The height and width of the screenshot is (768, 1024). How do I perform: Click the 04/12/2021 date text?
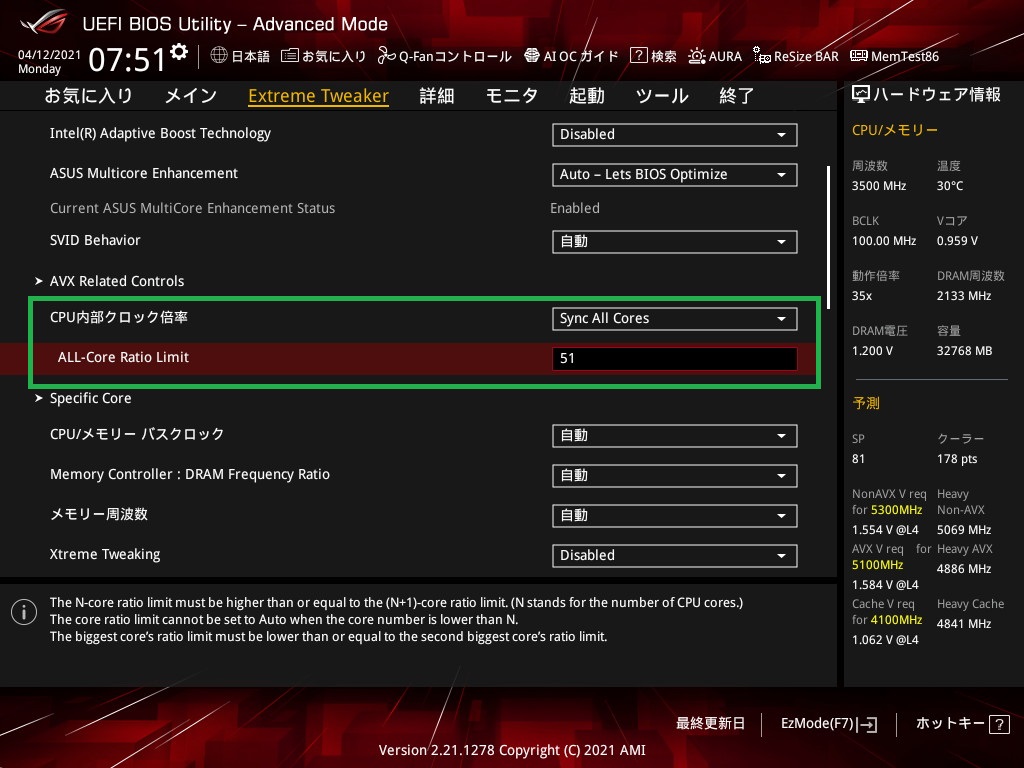tap(50, 55)
